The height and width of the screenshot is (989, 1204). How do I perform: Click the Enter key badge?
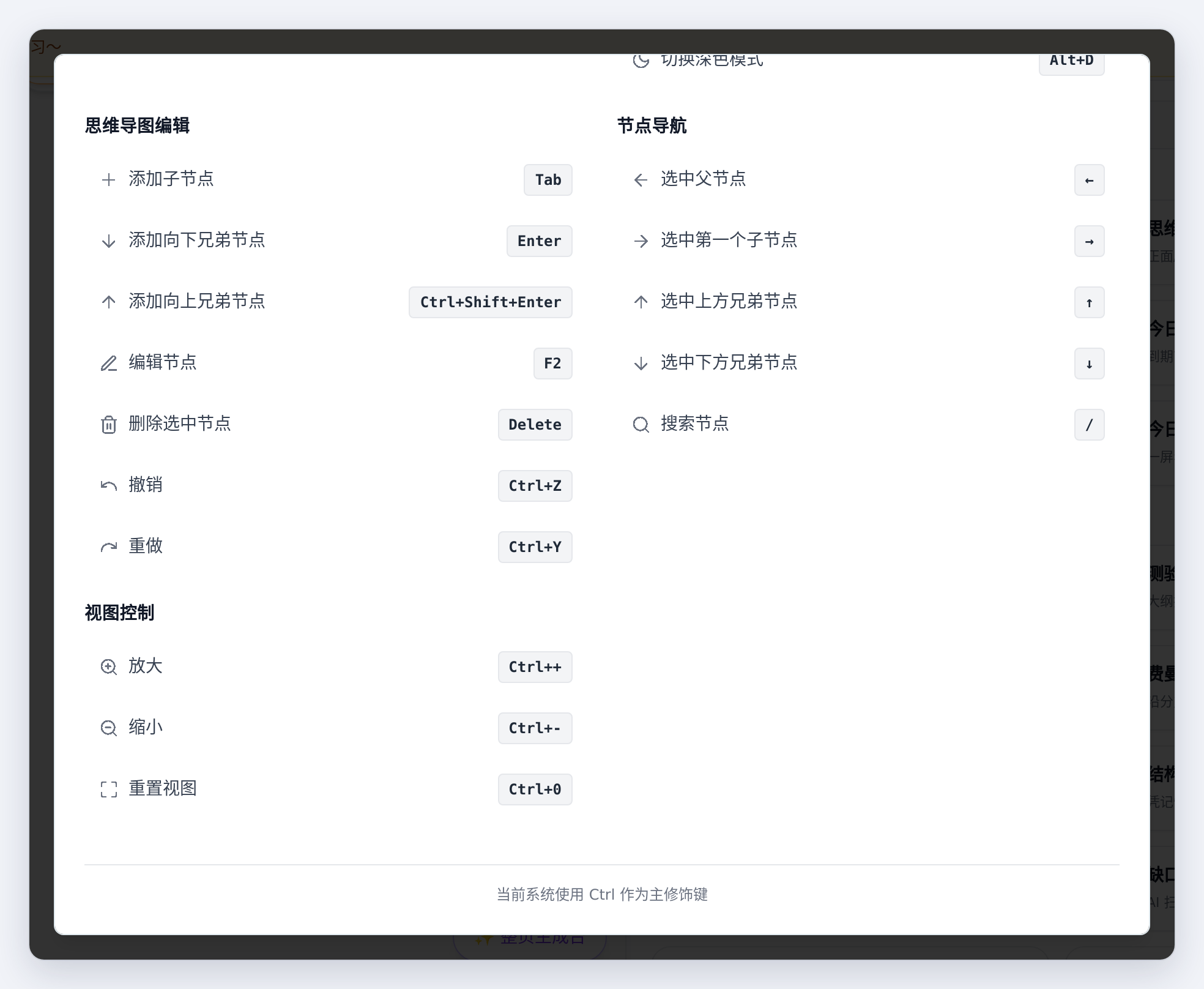[x=540, y=241]
